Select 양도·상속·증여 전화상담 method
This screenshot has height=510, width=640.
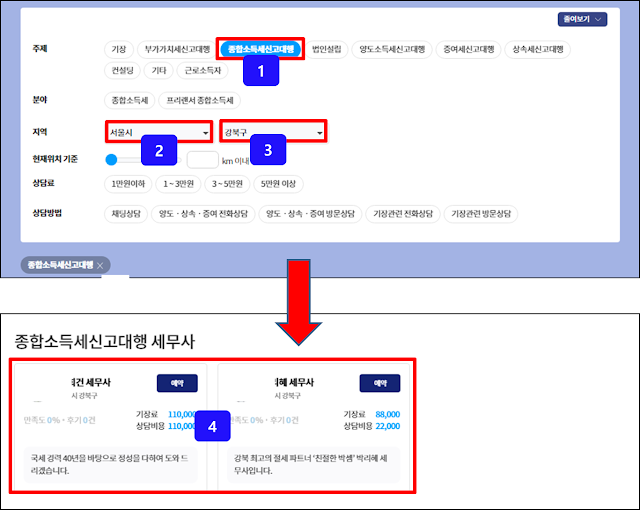(x=203, y=214)
